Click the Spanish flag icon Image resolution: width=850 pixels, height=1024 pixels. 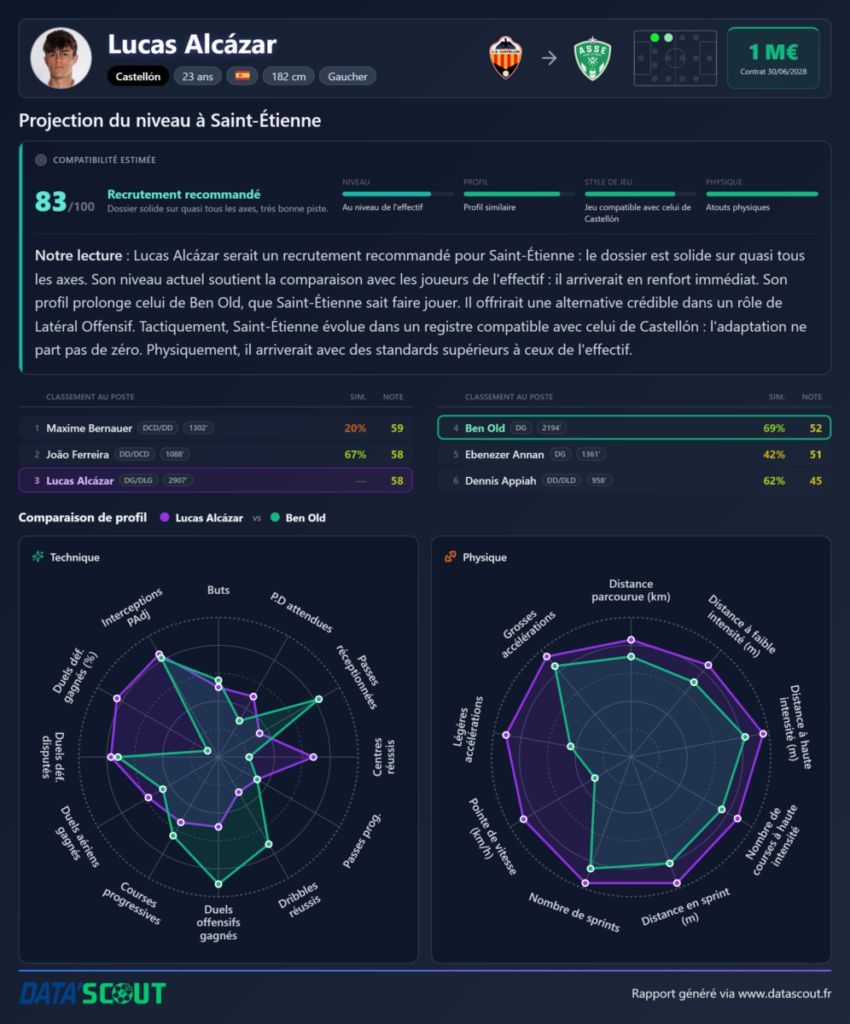(242, 76)
